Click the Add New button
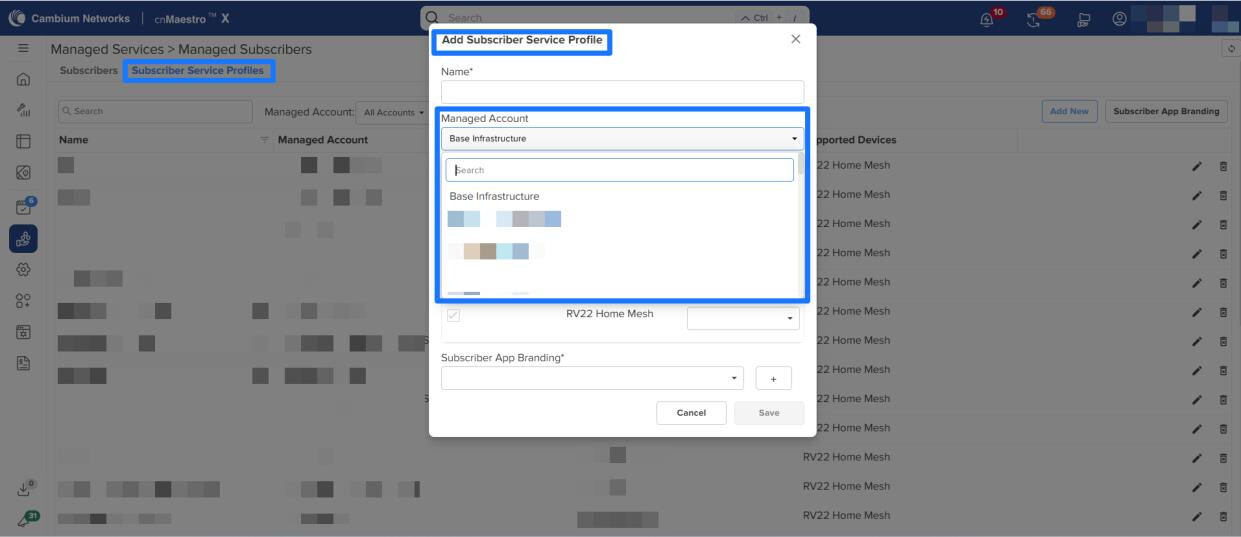This screenshot has height=537, width=1241. click(1069, 112)
